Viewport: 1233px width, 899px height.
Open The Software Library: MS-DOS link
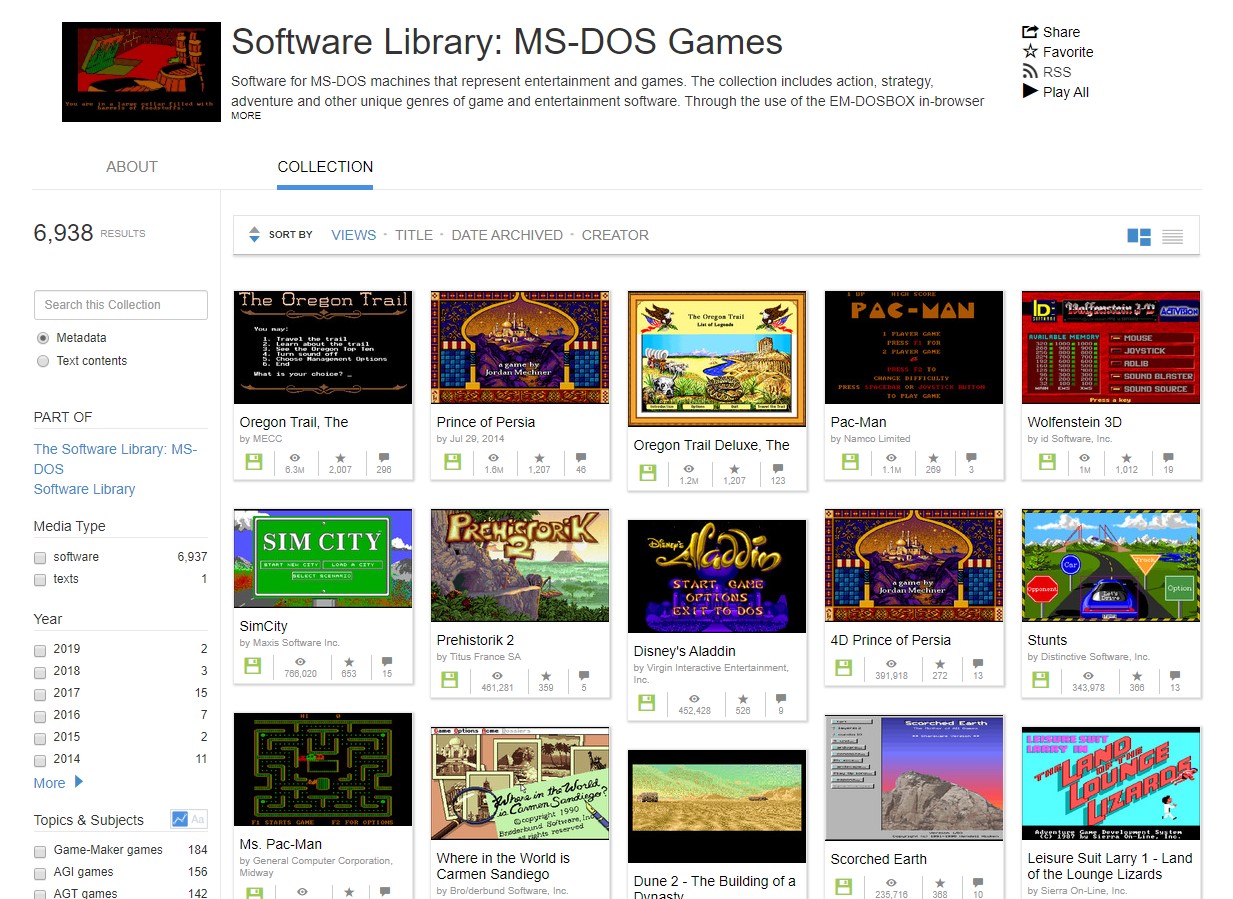point(115,459)
